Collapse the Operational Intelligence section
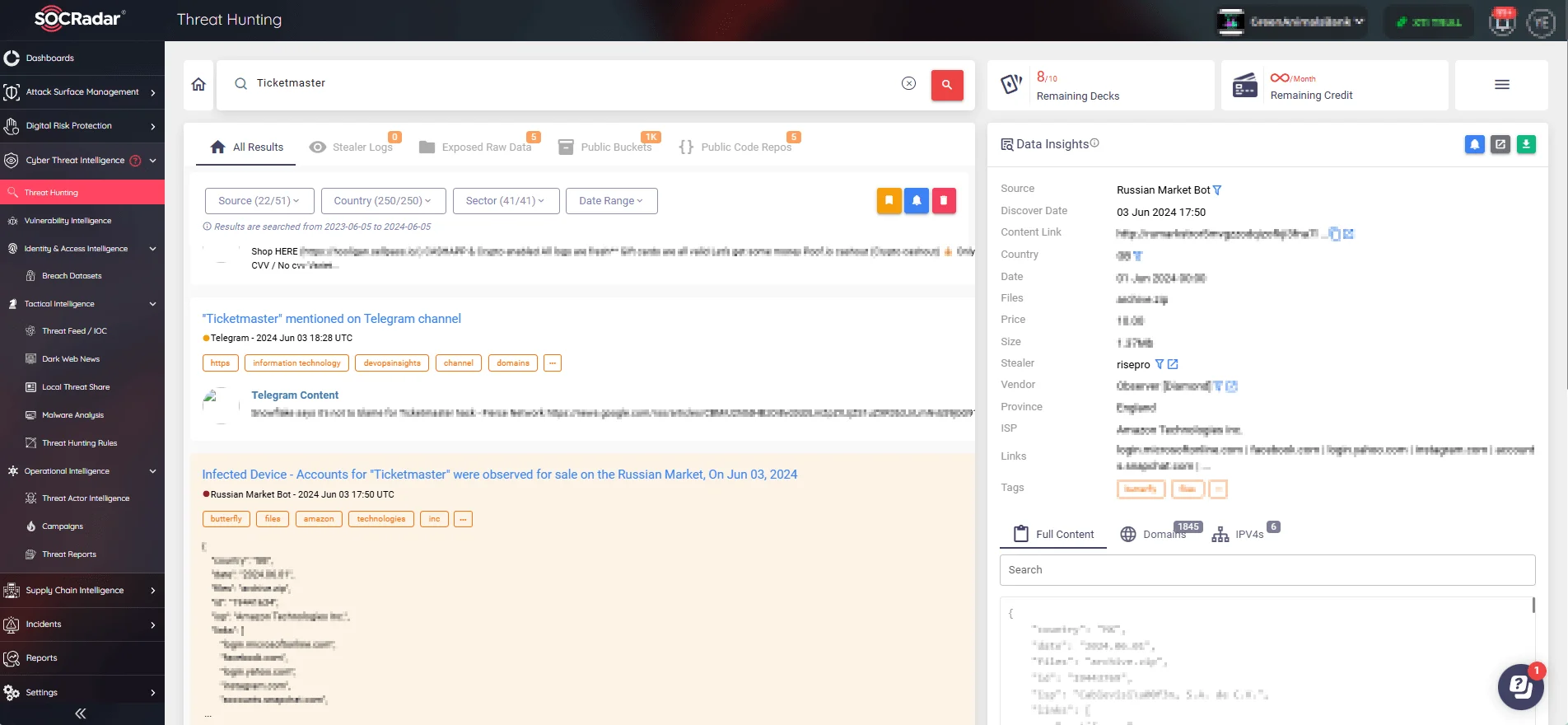Image resolution: width=1568 pixels, height=725 pixels. click(x=152, y=471)
